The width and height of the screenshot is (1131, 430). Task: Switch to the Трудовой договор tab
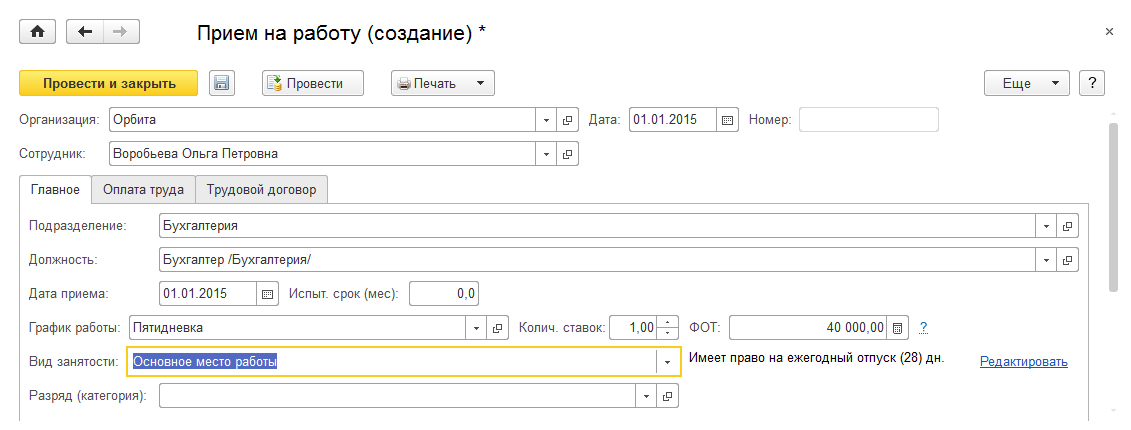(x=261, y=189)
